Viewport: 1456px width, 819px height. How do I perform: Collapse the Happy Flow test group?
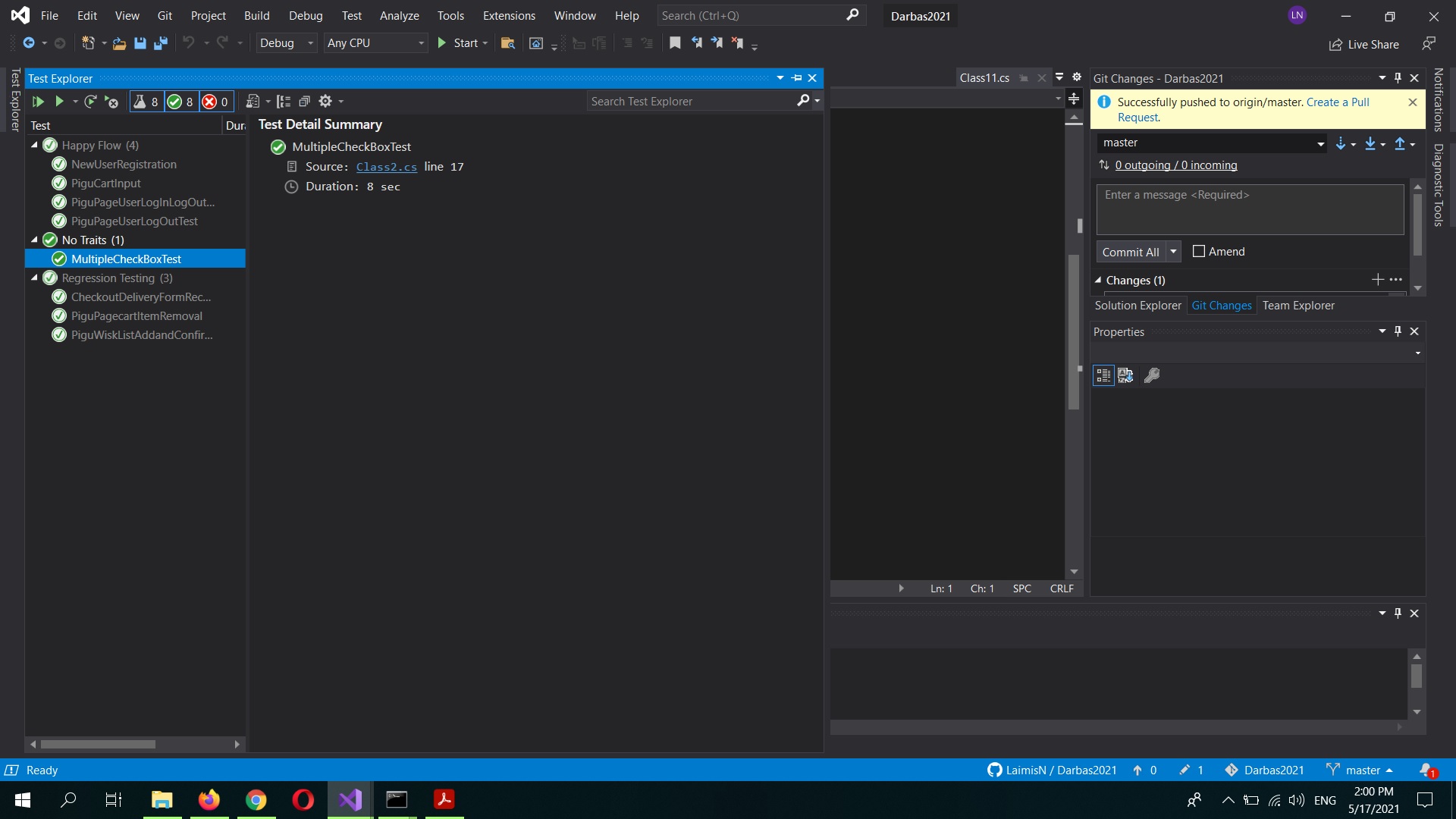[x=34, y=145]
